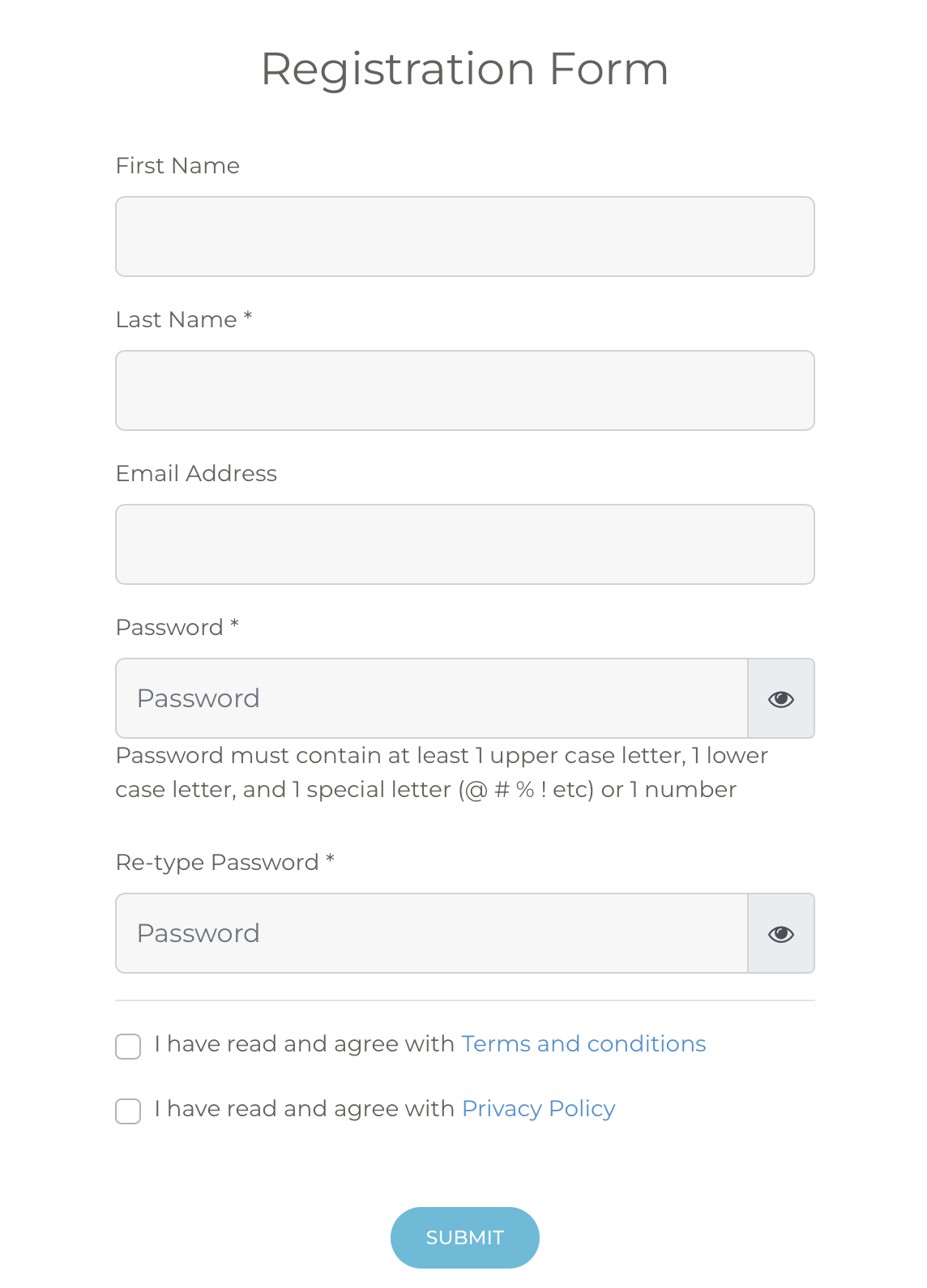Viewport: 927px width, 1288px height.
Task: Reveal the Re-type Password entry with the eye icon
Action: click(781, 933)
